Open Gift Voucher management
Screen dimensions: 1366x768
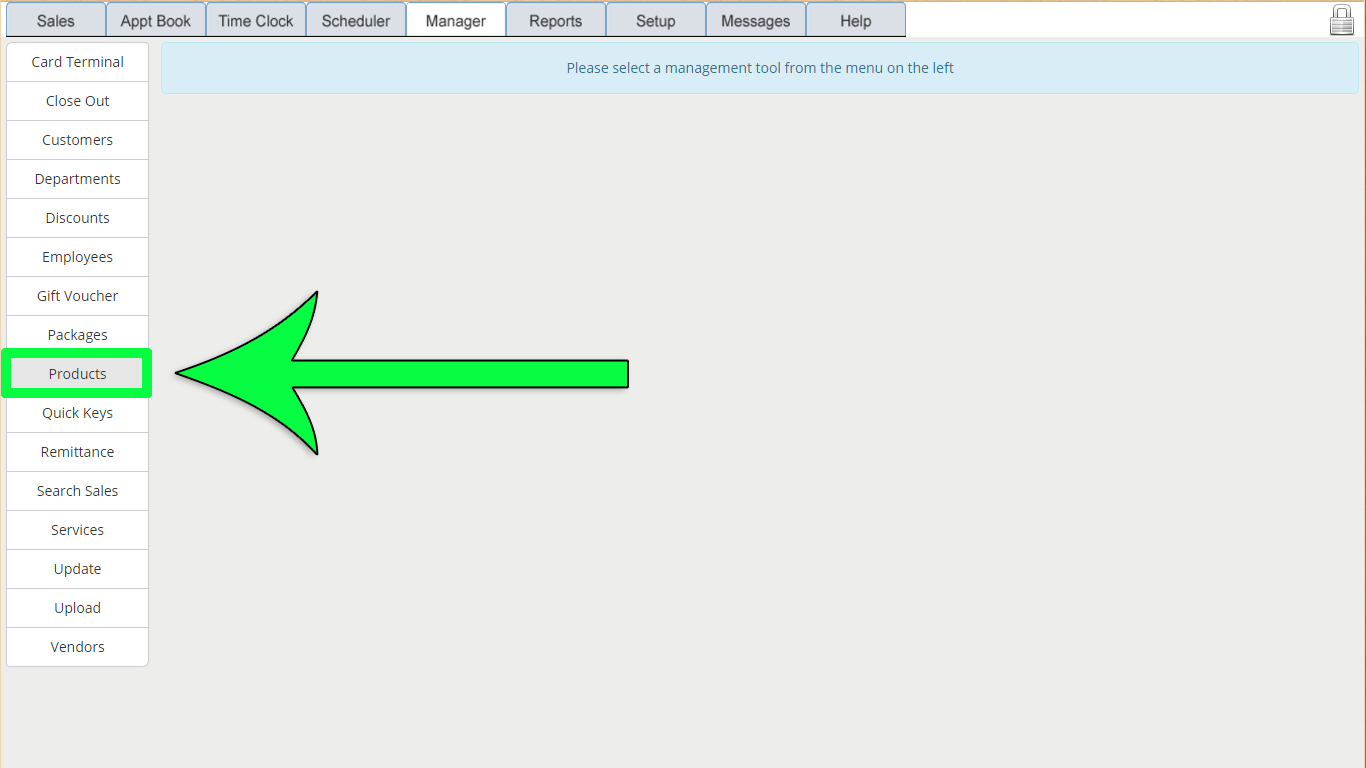coord(77,296)
